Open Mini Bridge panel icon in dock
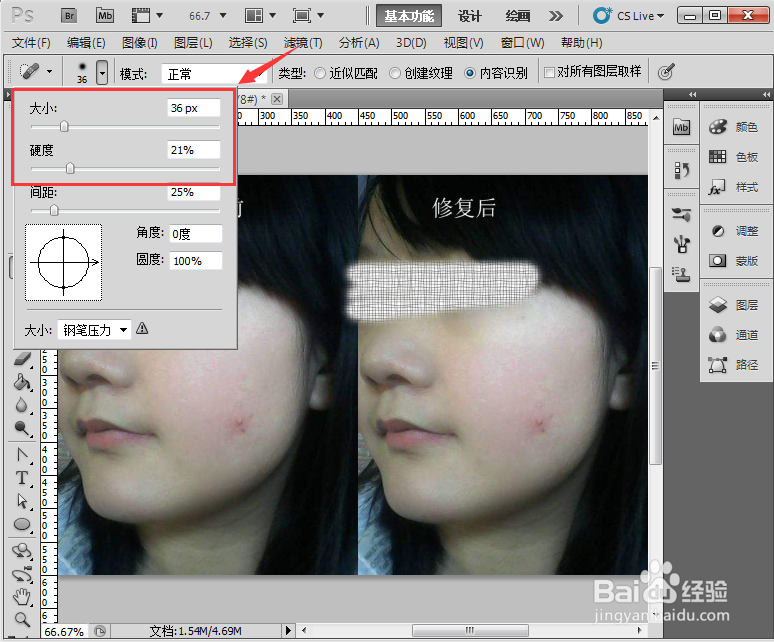This screenshot has width=774, height=642. click(681, 127)
